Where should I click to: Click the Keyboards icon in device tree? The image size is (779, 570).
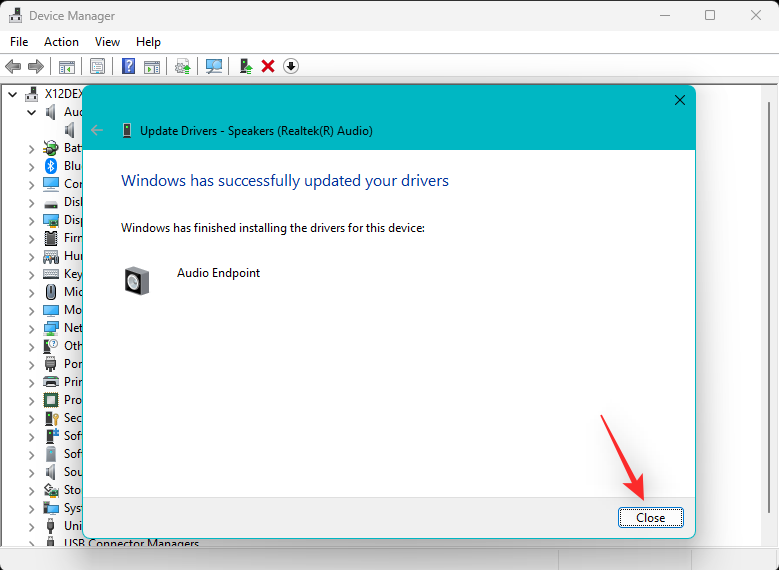pyautogui.click(x=51, y=274)
